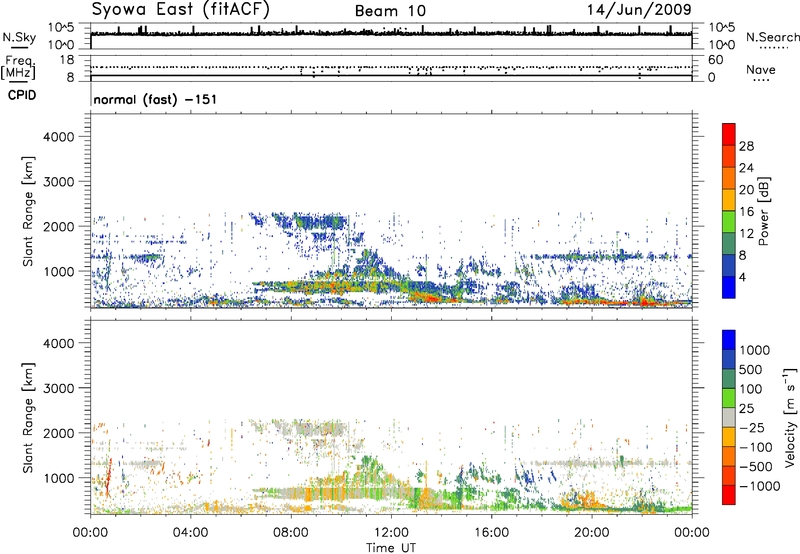This screenshot has height=554, width=800.
Task: Click the 'N.Sky' legend label
Action: tap(19, 37)
